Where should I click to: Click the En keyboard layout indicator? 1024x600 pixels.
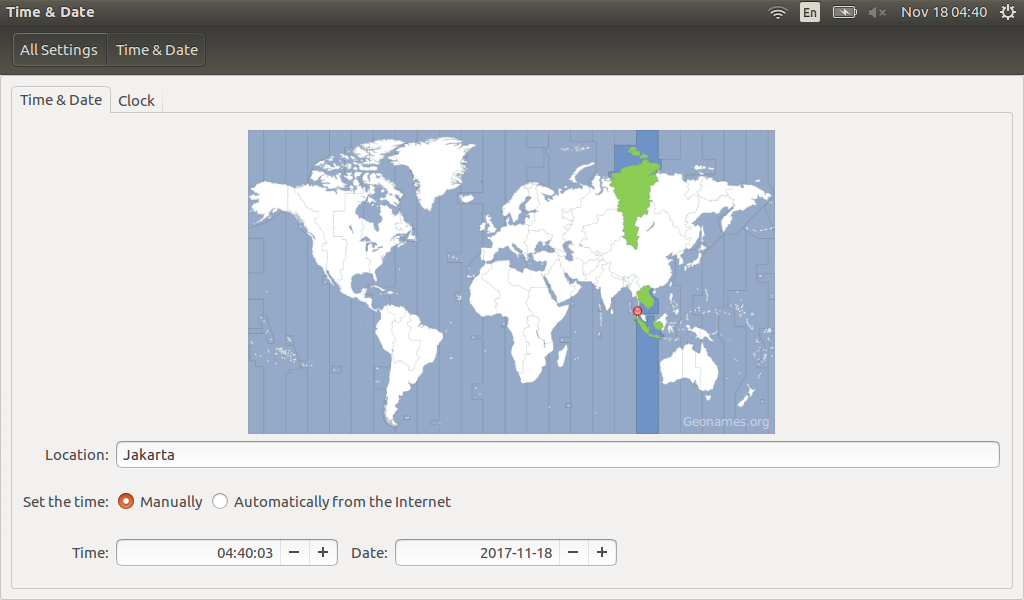point(809,12)
